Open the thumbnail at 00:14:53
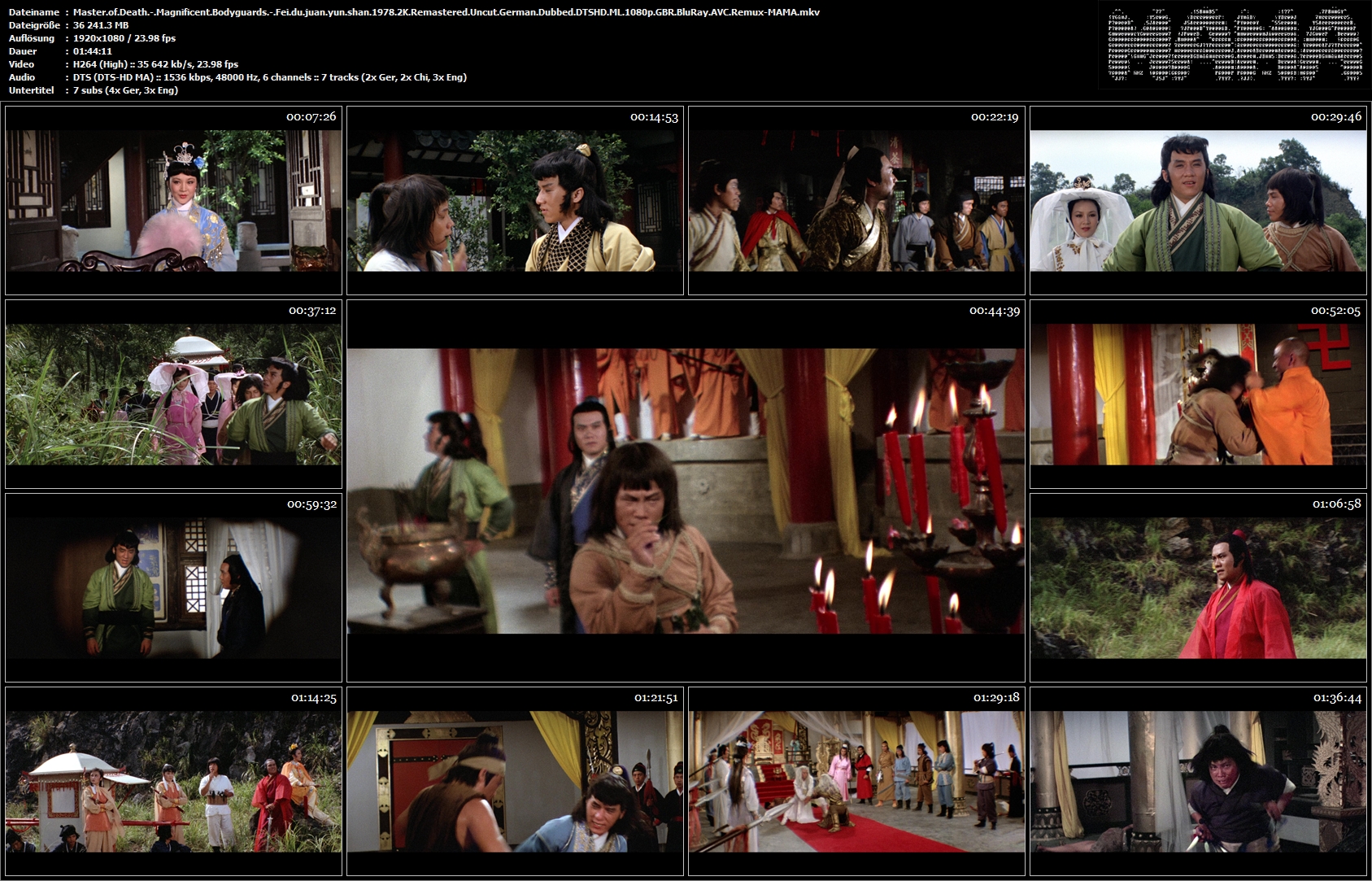 pyautogui.click(x=515, y=200)
